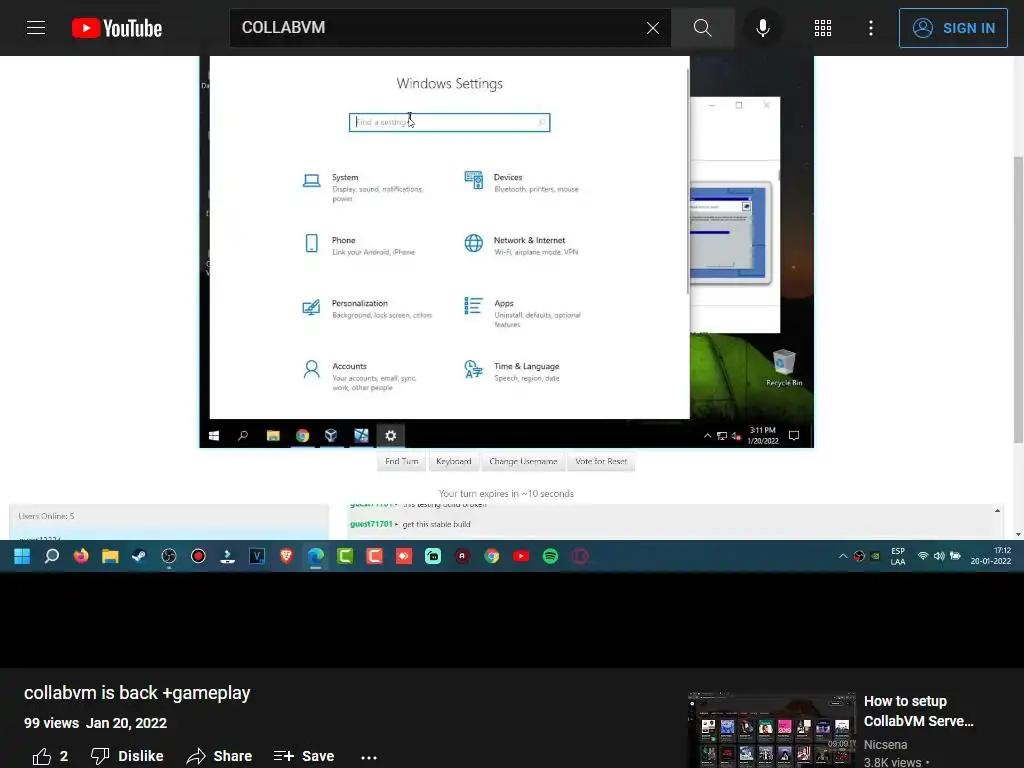Open host Chrome taskbar icon
Viewport: 1024px width, 768px height.
pyautogui.click(x=492, y=556)
